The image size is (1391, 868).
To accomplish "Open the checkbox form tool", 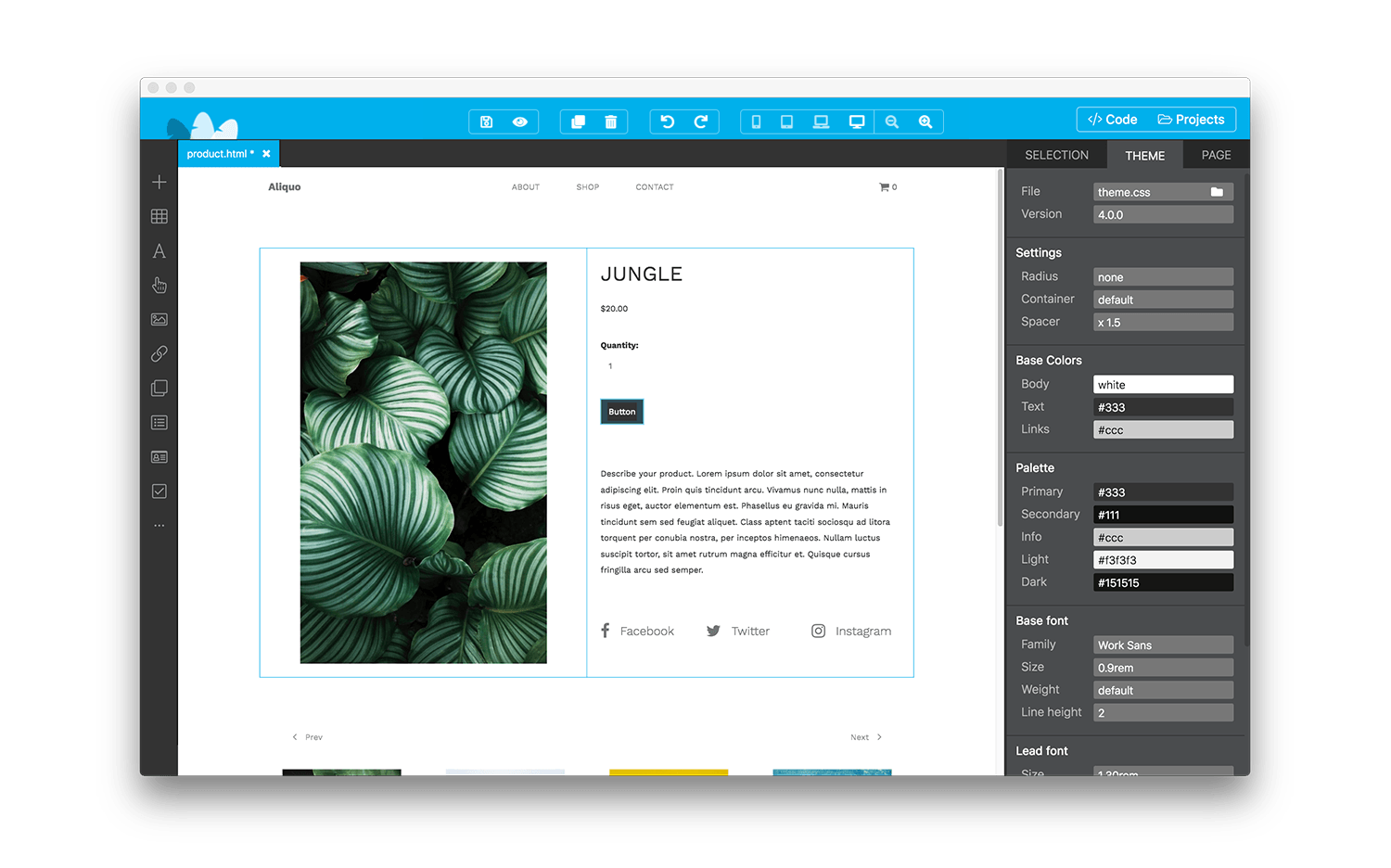I will (x=160, y=491).
